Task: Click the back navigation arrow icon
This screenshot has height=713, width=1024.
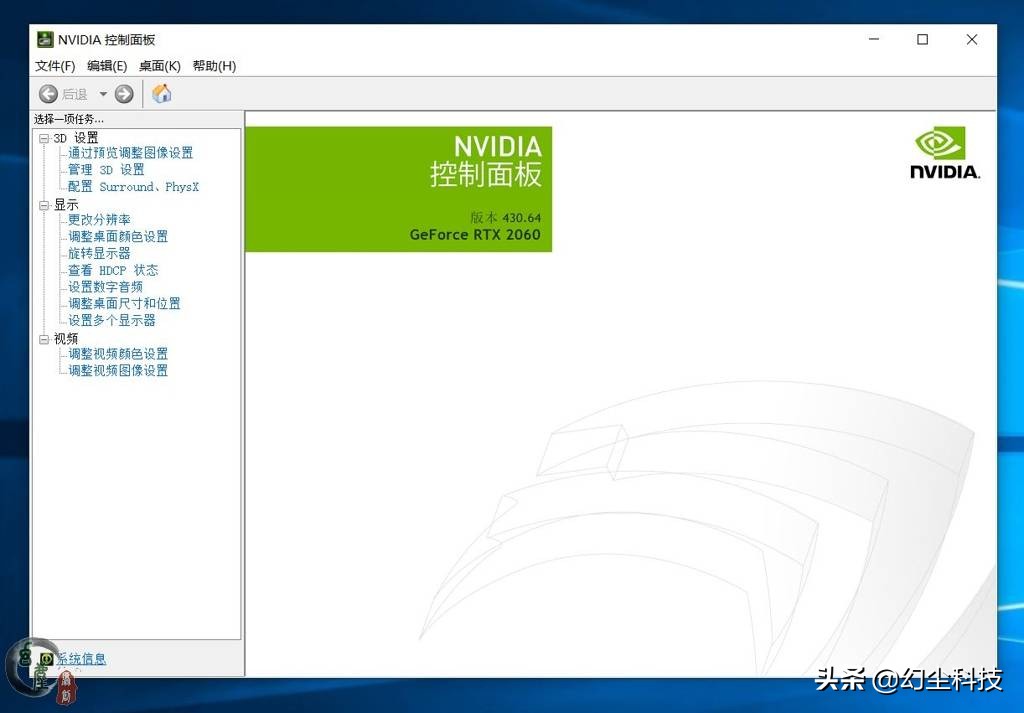Action: (x=48, y=93)
